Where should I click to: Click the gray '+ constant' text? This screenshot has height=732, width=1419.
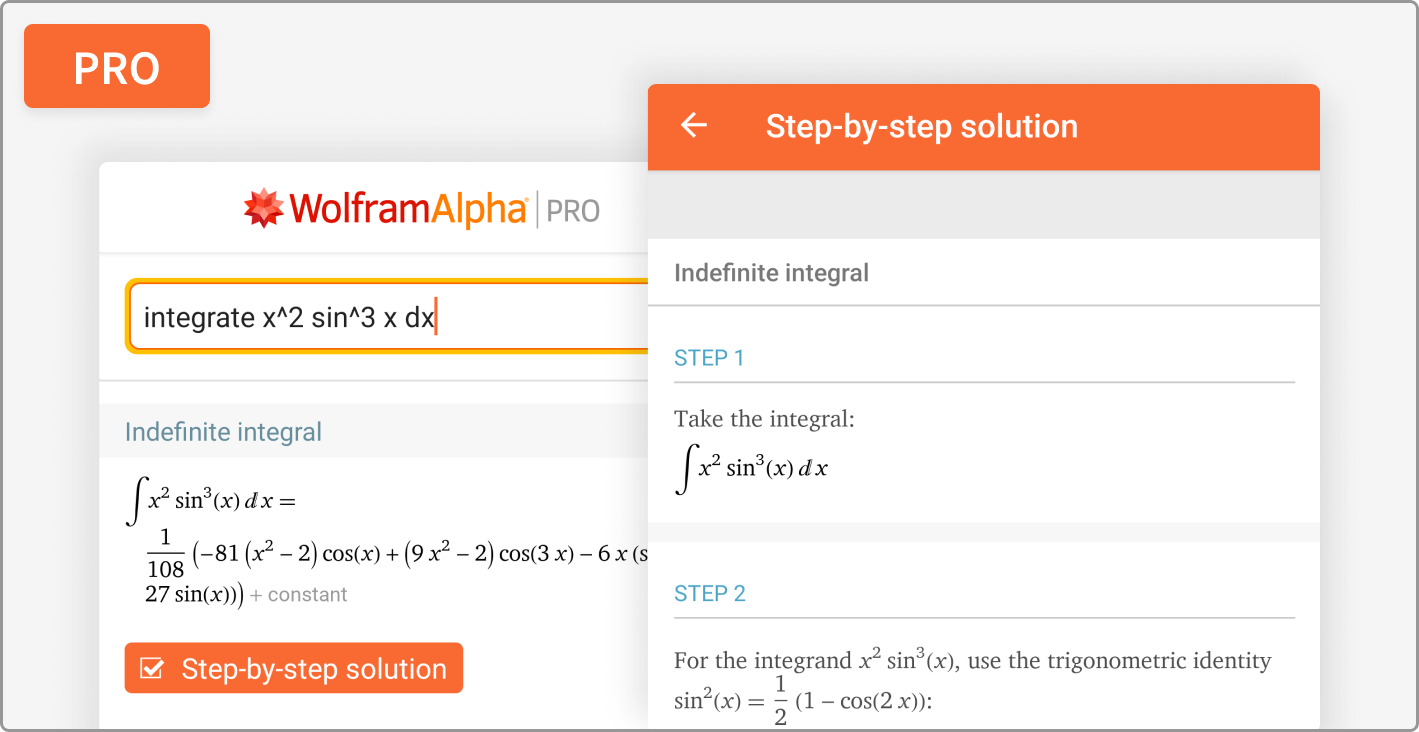coord(298,595)
